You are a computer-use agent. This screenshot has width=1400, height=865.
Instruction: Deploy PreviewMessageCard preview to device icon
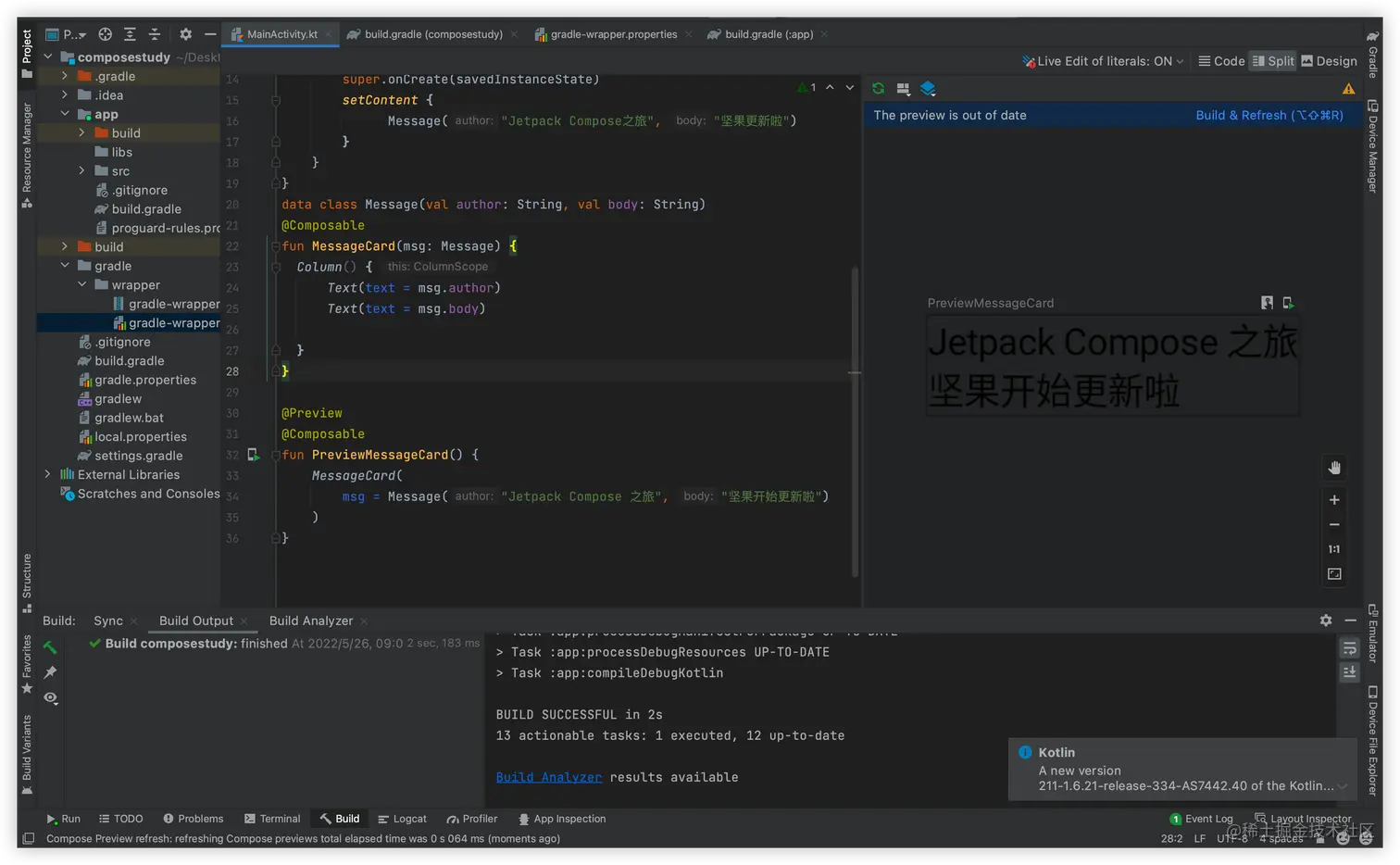(x=1288, y=303)
